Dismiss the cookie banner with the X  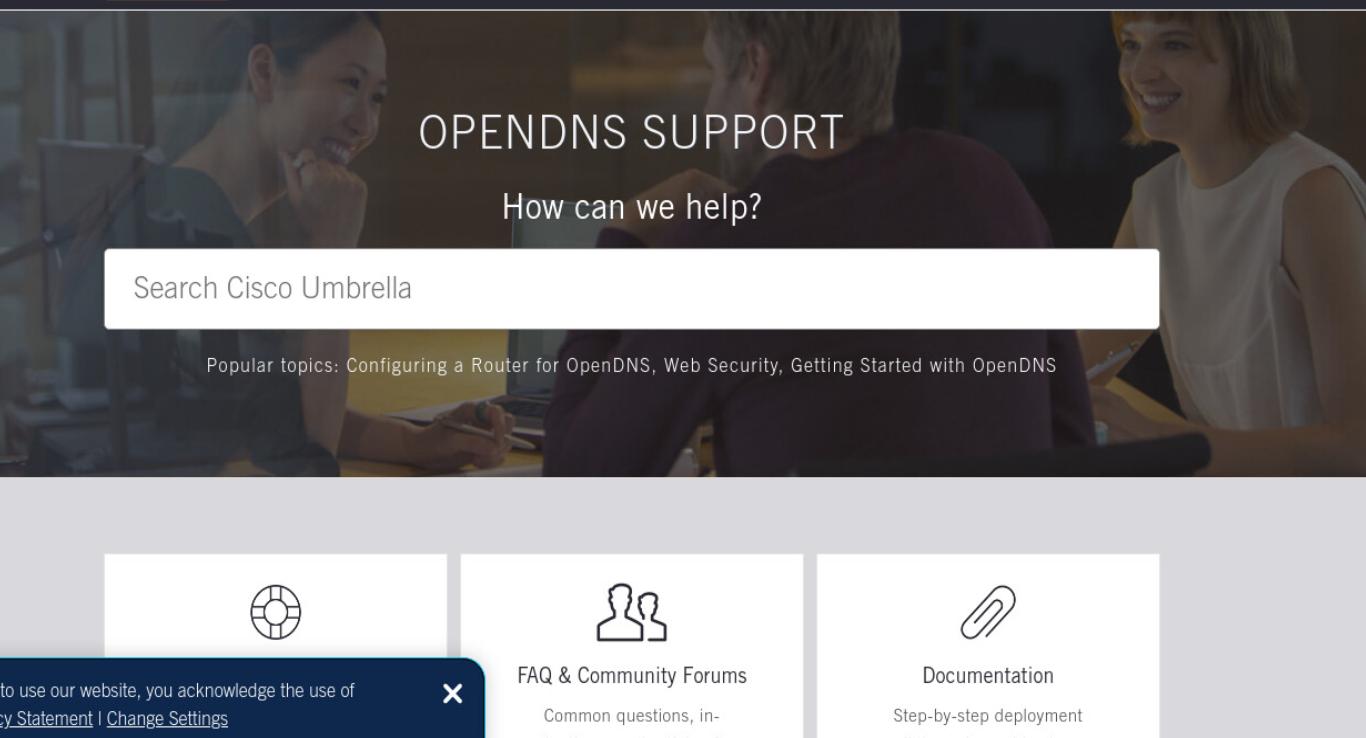pyautogui.click(x=452, y=694)
